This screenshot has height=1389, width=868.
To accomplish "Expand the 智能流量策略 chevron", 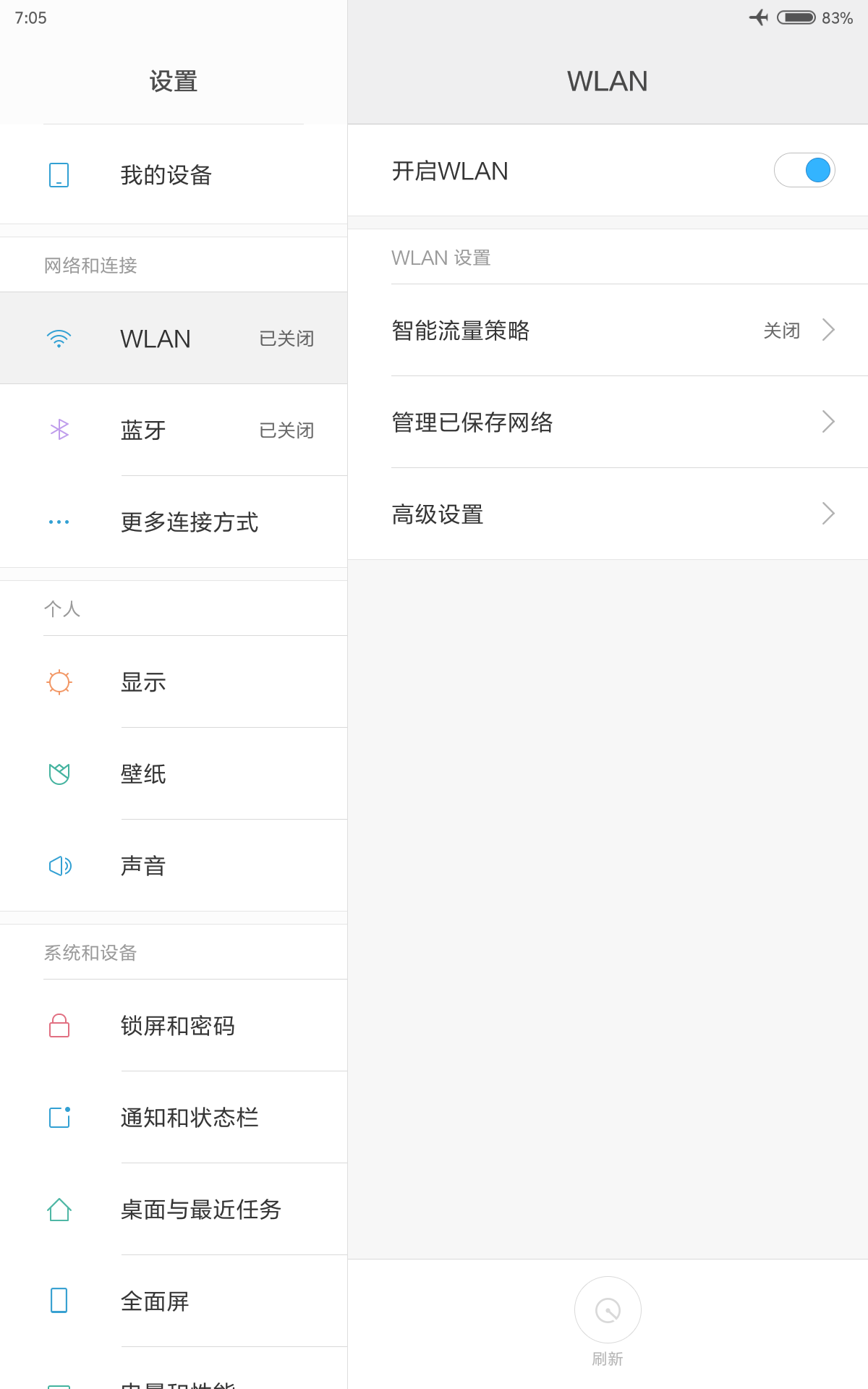I will point(828,330).
